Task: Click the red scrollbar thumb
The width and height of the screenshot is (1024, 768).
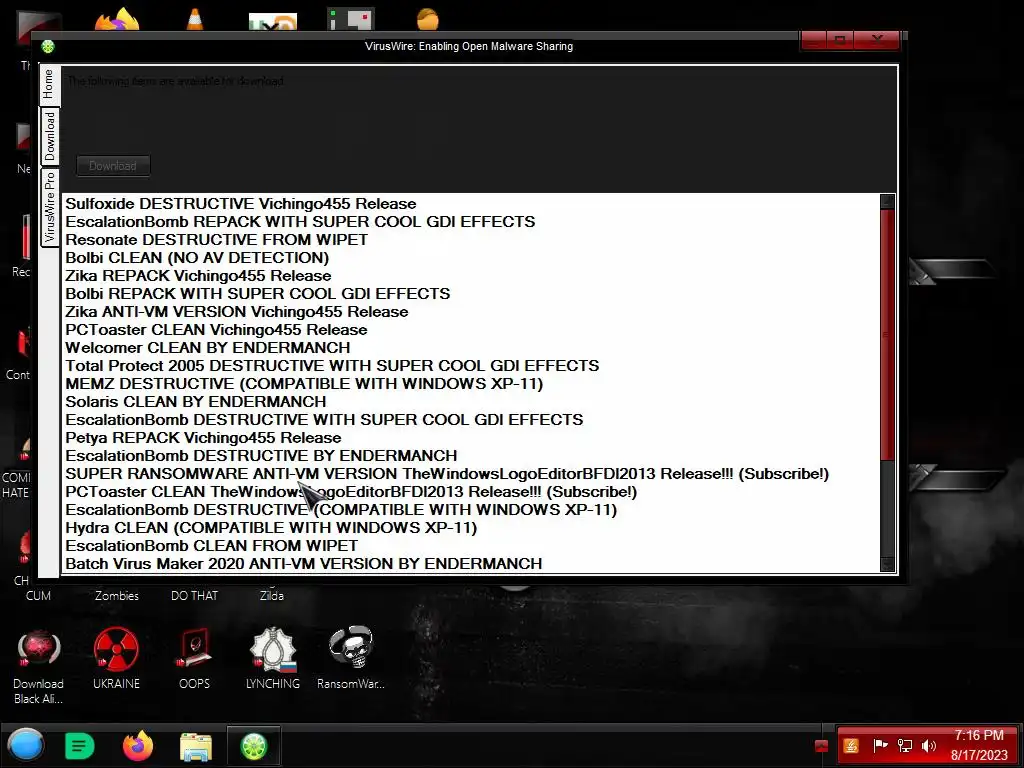Action: click(888, 334)
